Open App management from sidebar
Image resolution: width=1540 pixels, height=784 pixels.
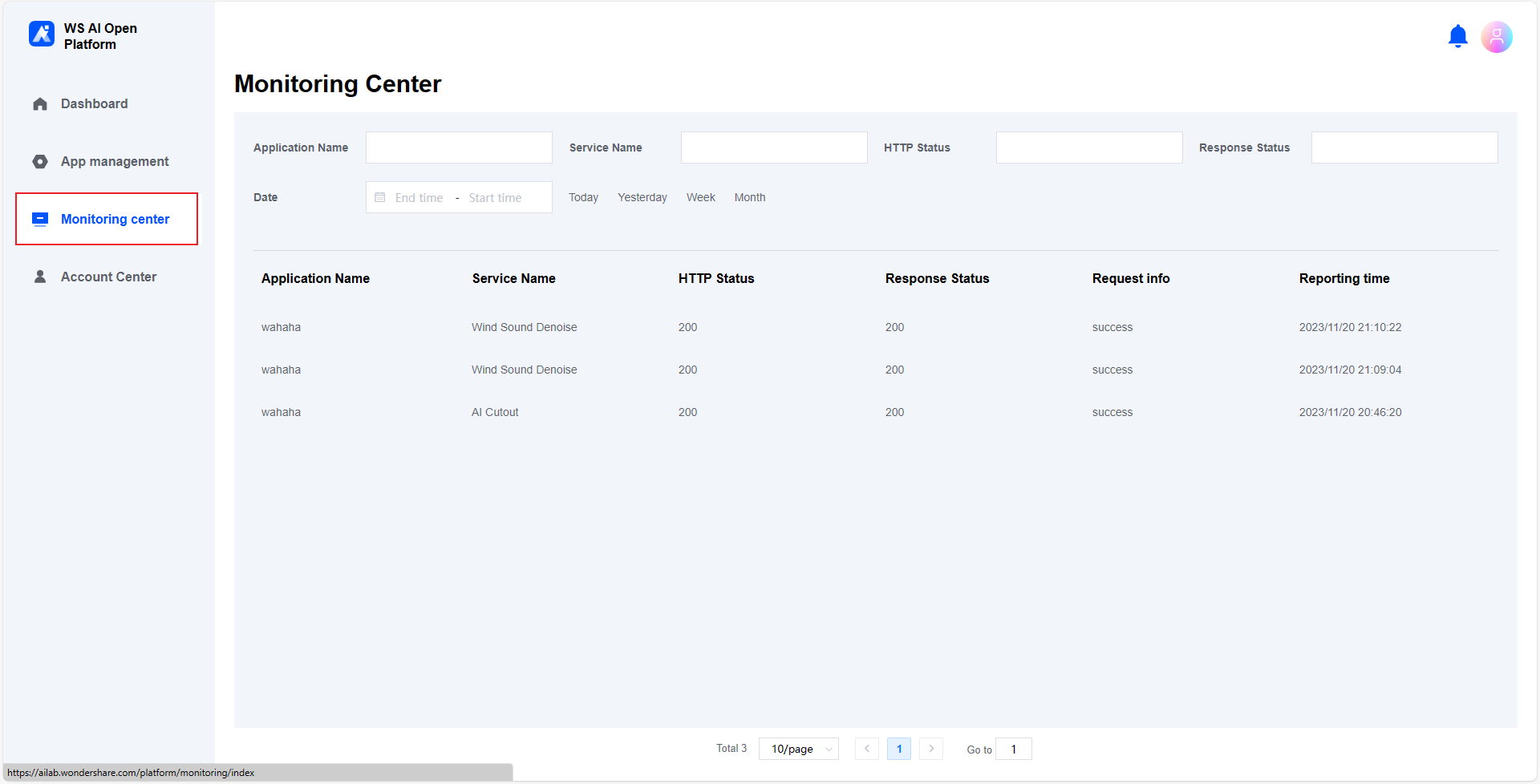click(115, 162)
